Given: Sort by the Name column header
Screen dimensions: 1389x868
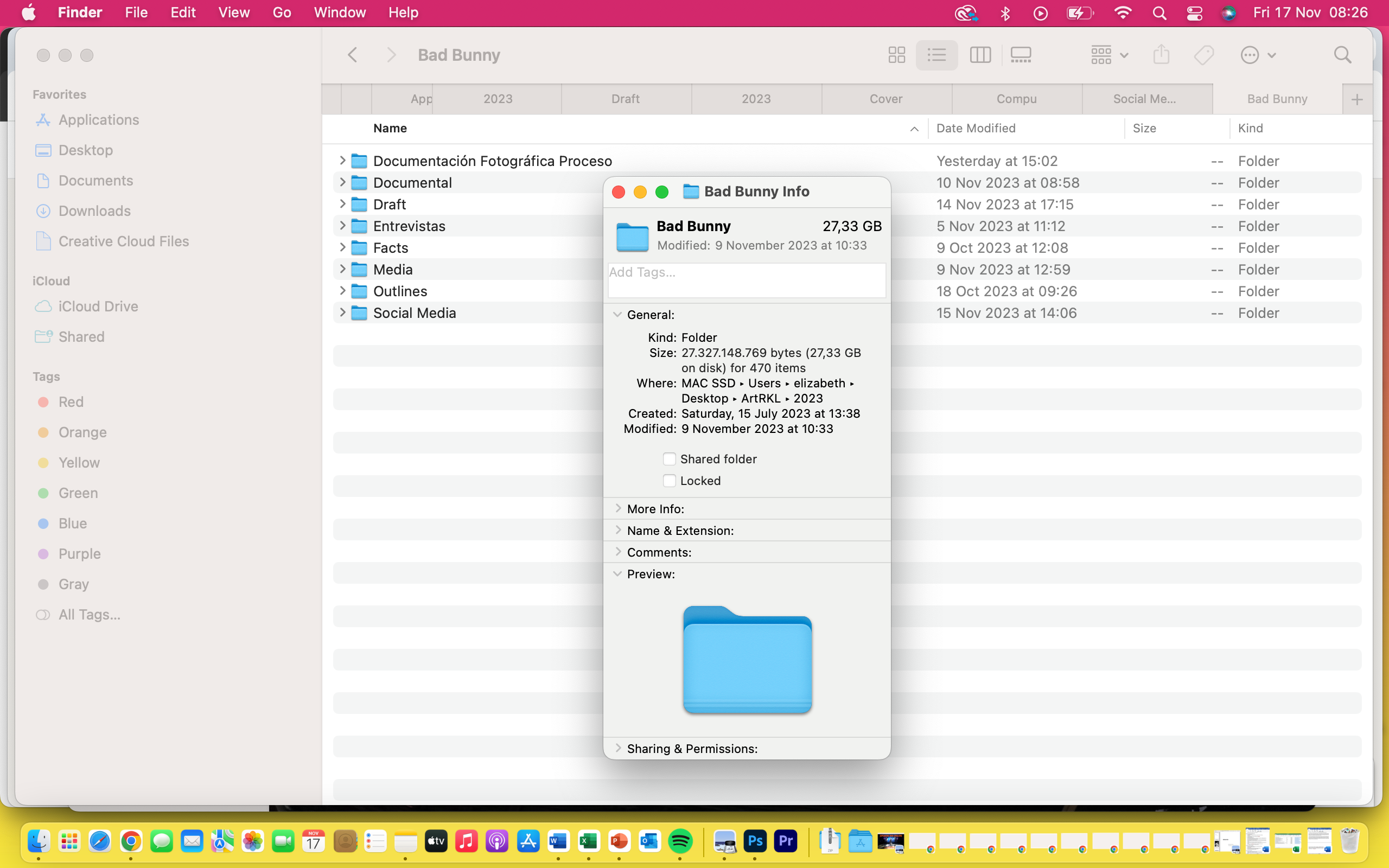Looking at the screenshot, I should pos(390,128).
